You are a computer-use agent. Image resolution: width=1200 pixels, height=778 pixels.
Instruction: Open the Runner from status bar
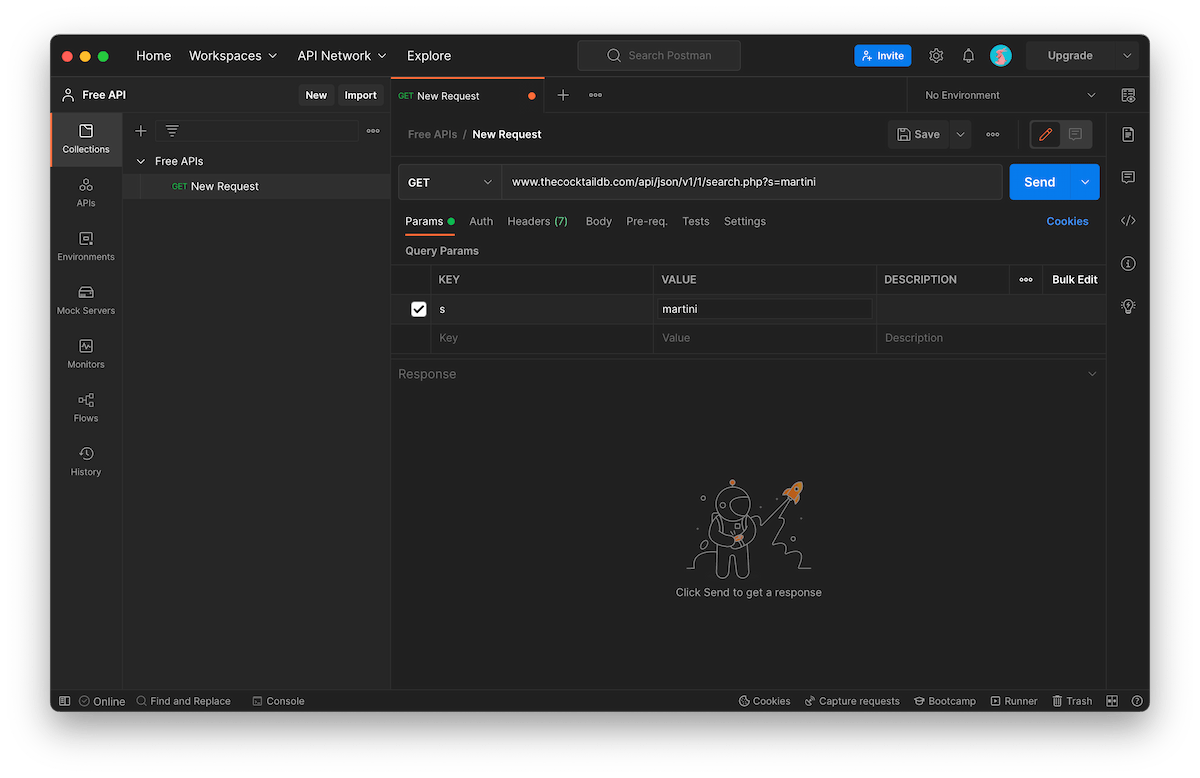coord(1014,701)
